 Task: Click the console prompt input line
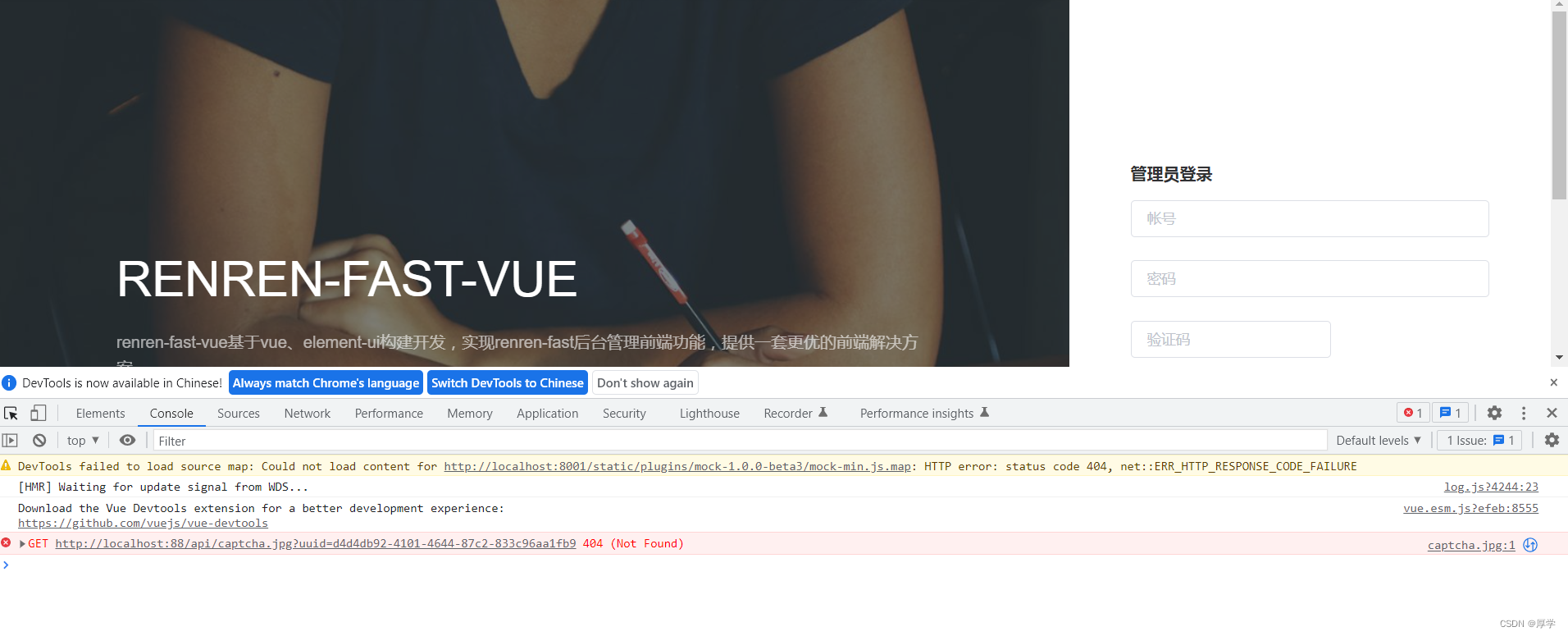[787, 565]
